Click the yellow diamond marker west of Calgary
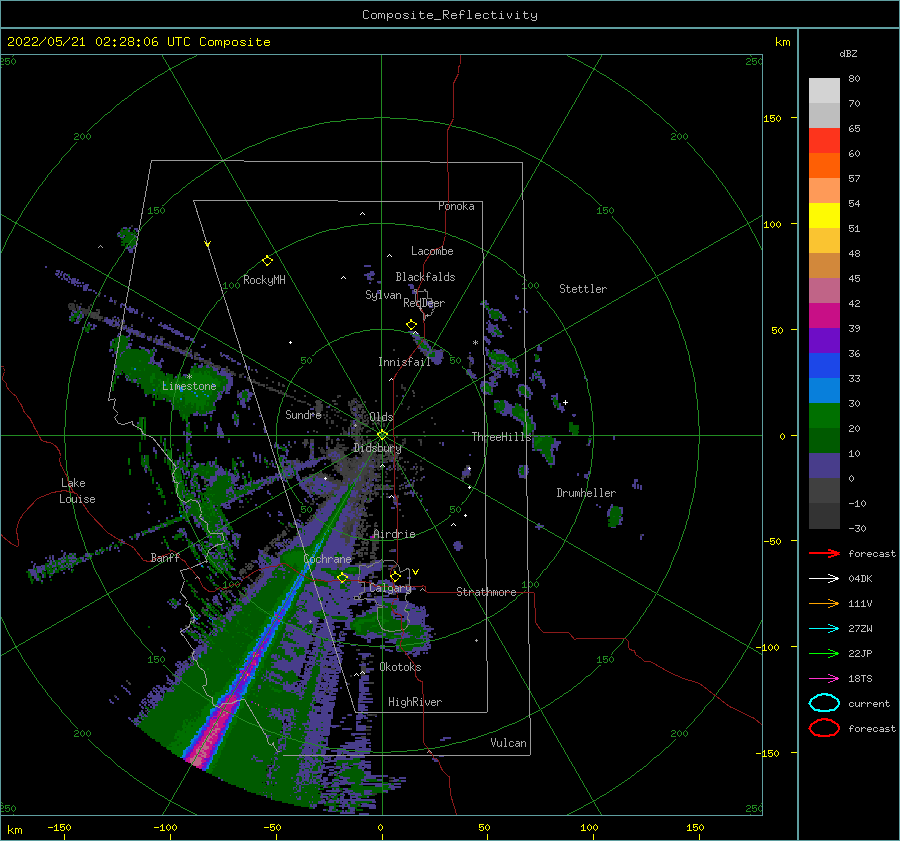Viewport: 900px width, 841px height. 343,578
